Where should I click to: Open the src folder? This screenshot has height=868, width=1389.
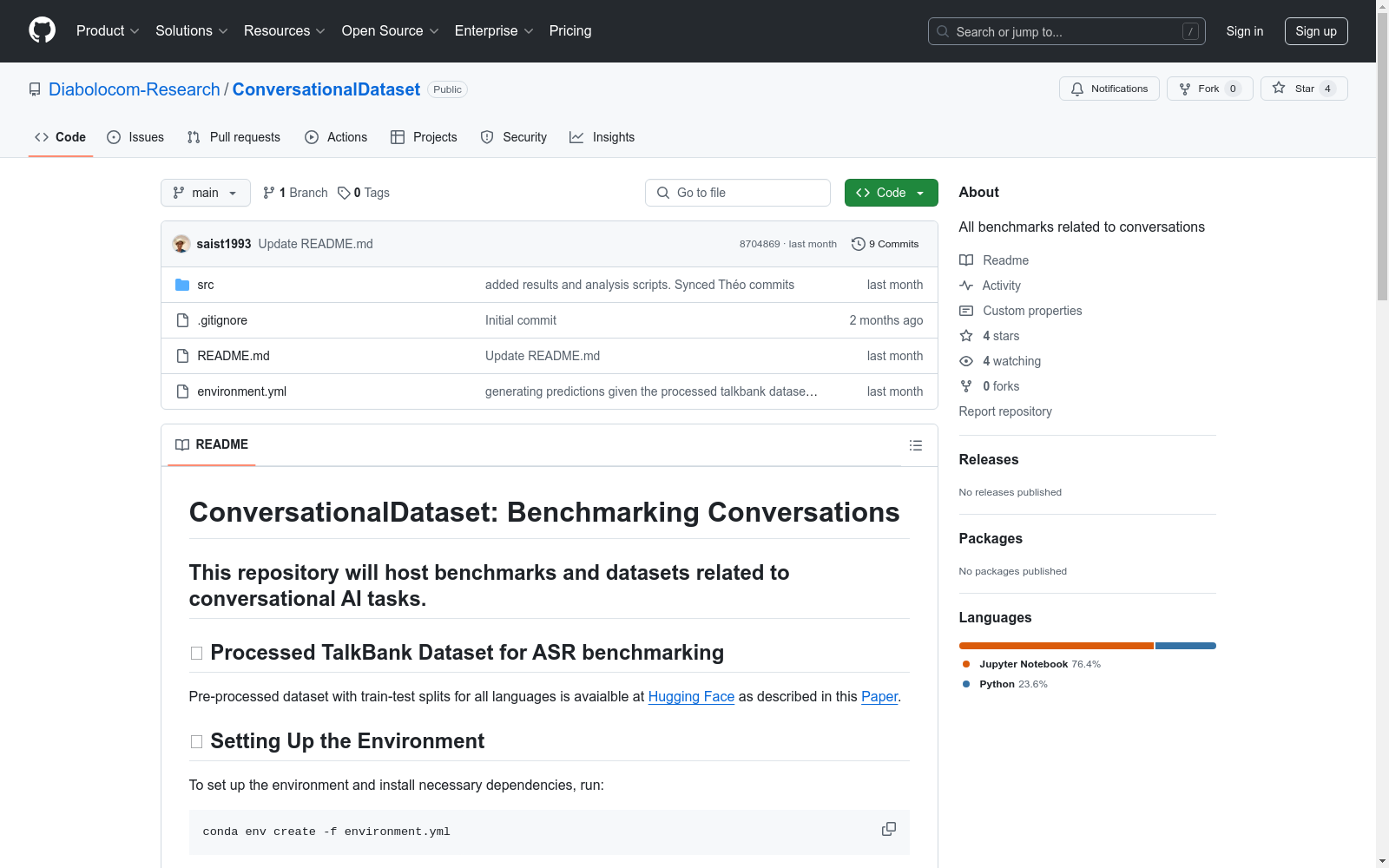[x=206, y=285]
